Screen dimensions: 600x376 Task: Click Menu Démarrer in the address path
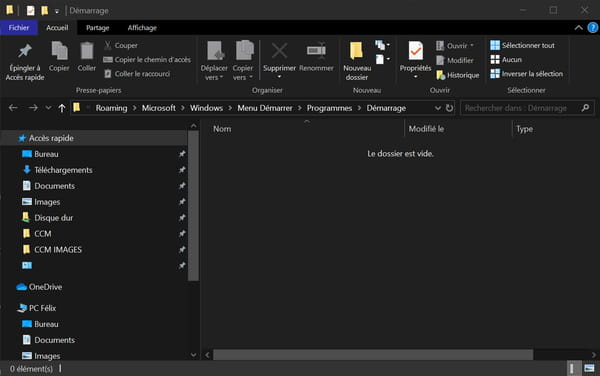point(265,108)
